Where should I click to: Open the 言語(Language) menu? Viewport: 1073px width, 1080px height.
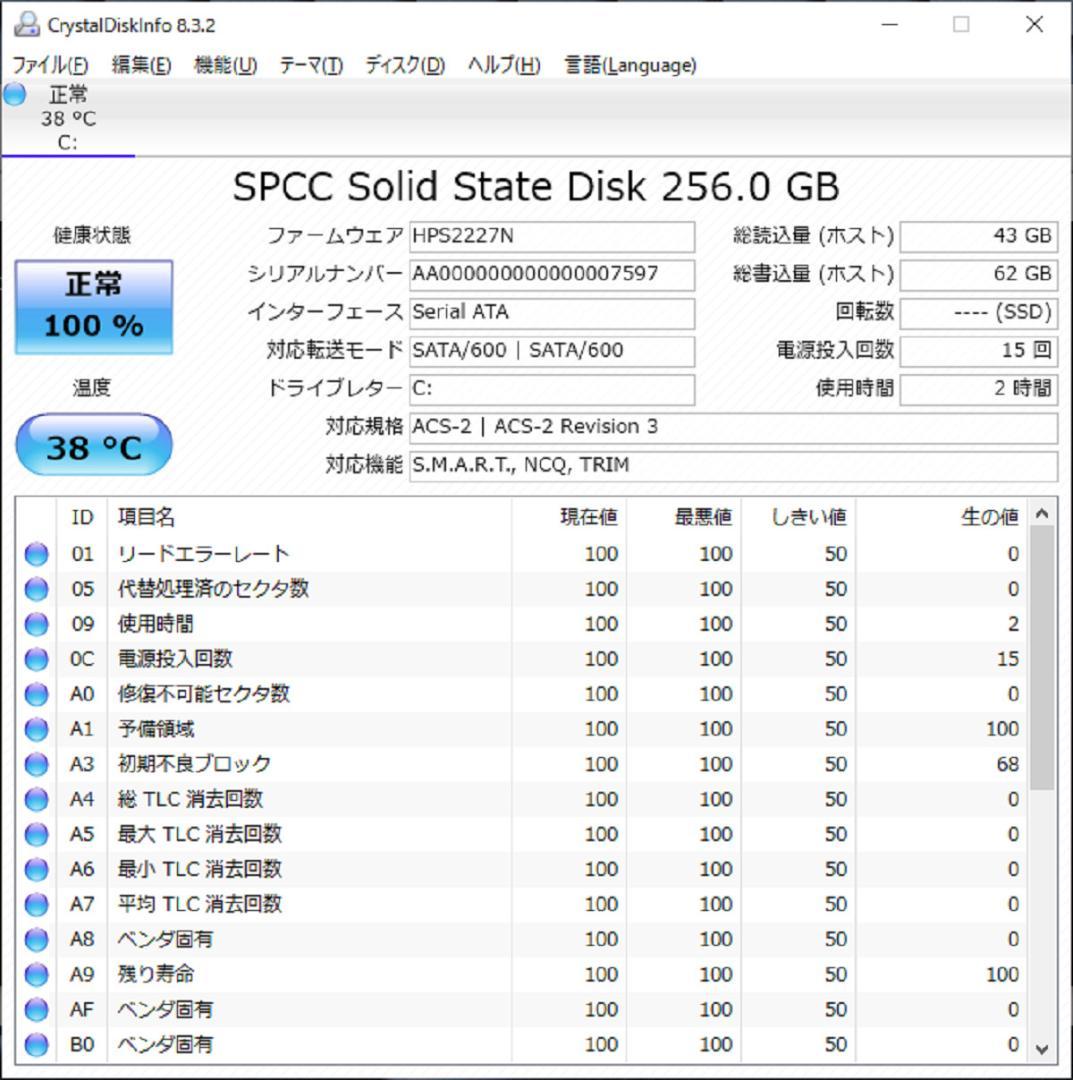click(x=629, y=65)
